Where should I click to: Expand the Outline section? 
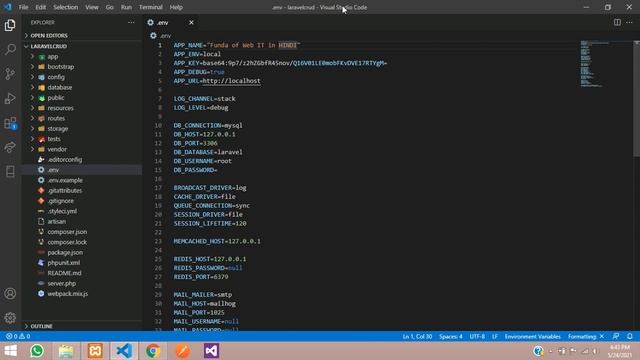tap(82, 326)
